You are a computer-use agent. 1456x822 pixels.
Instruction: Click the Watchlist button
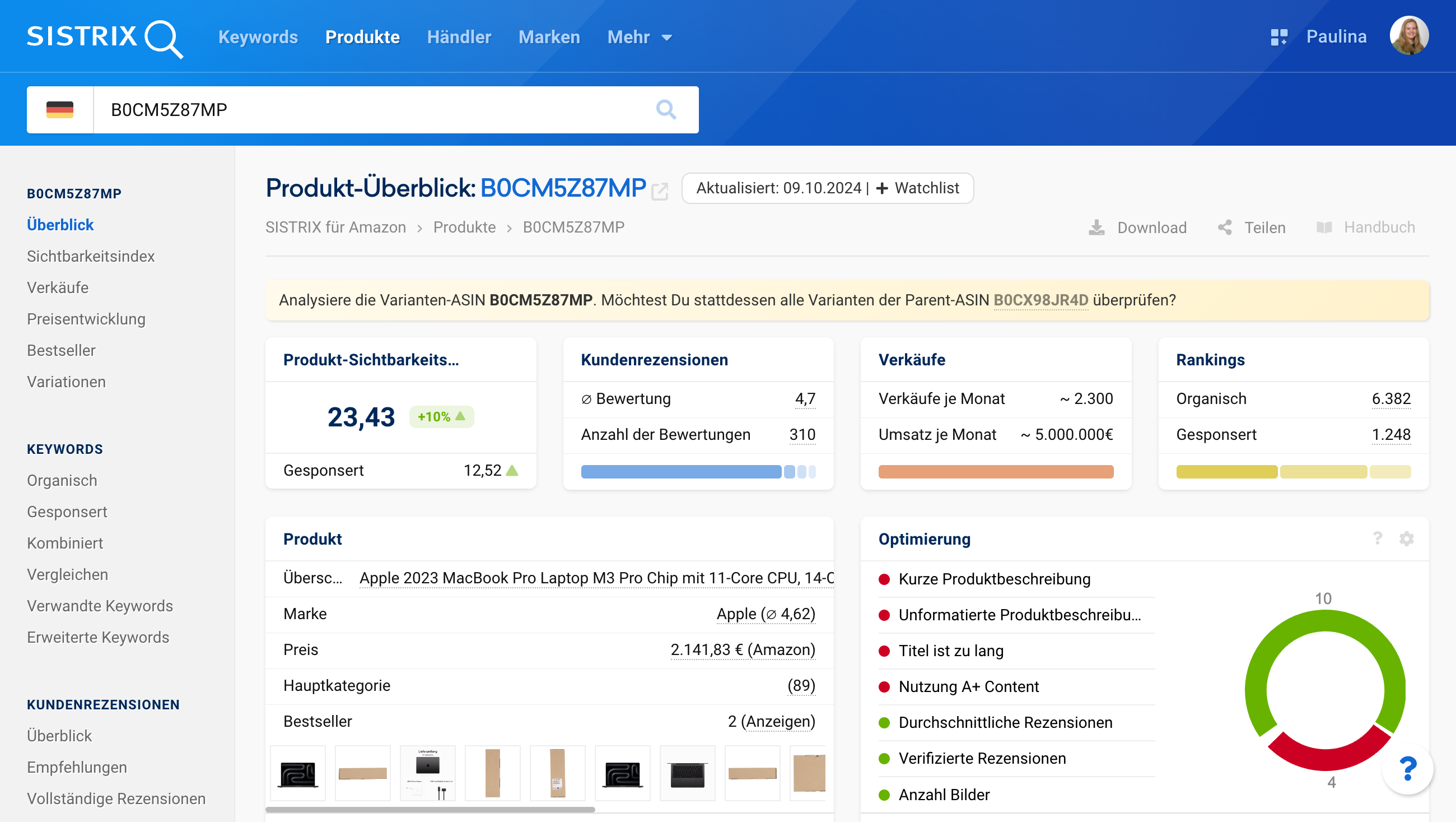pos(915,188)
